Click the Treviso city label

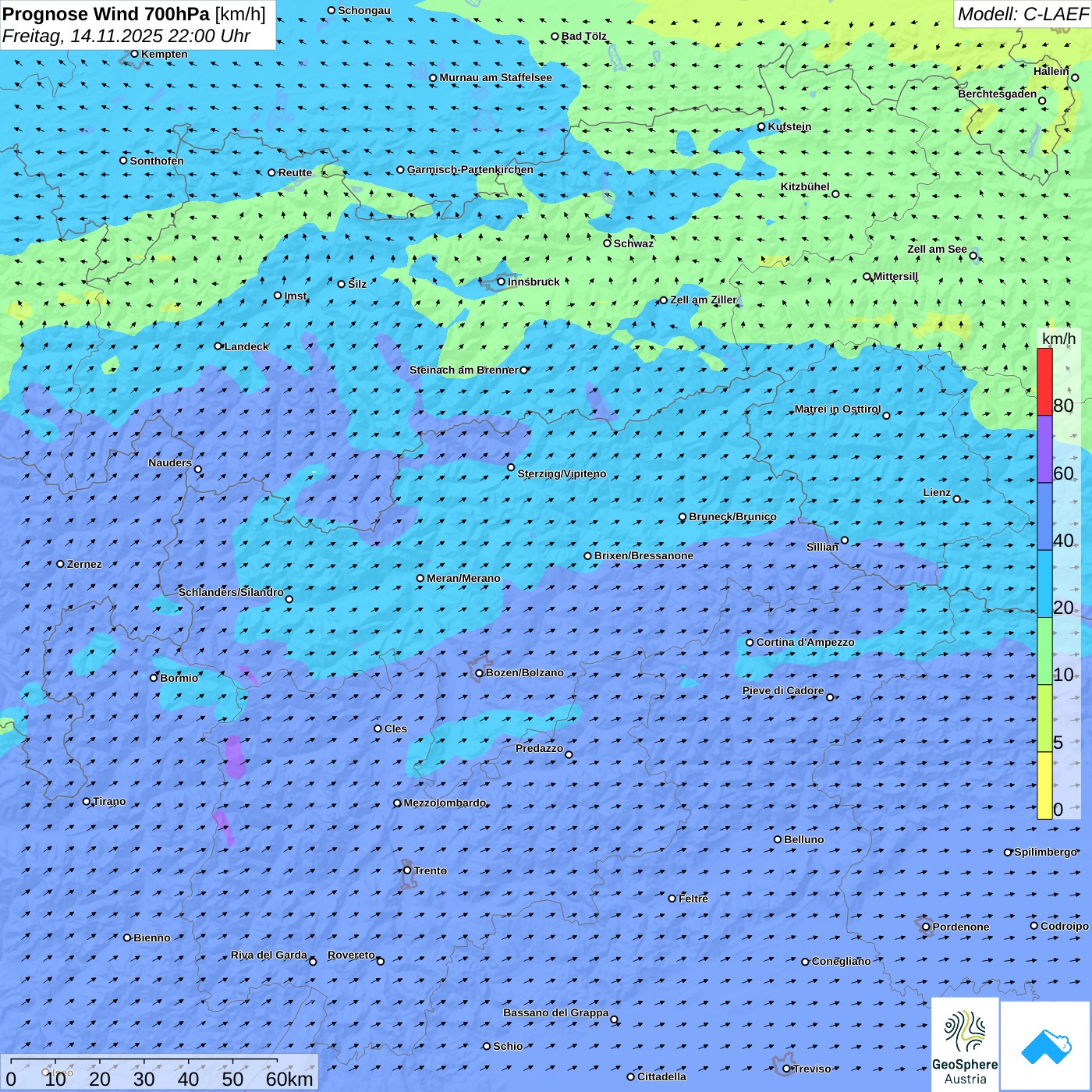click(812, 1069)
